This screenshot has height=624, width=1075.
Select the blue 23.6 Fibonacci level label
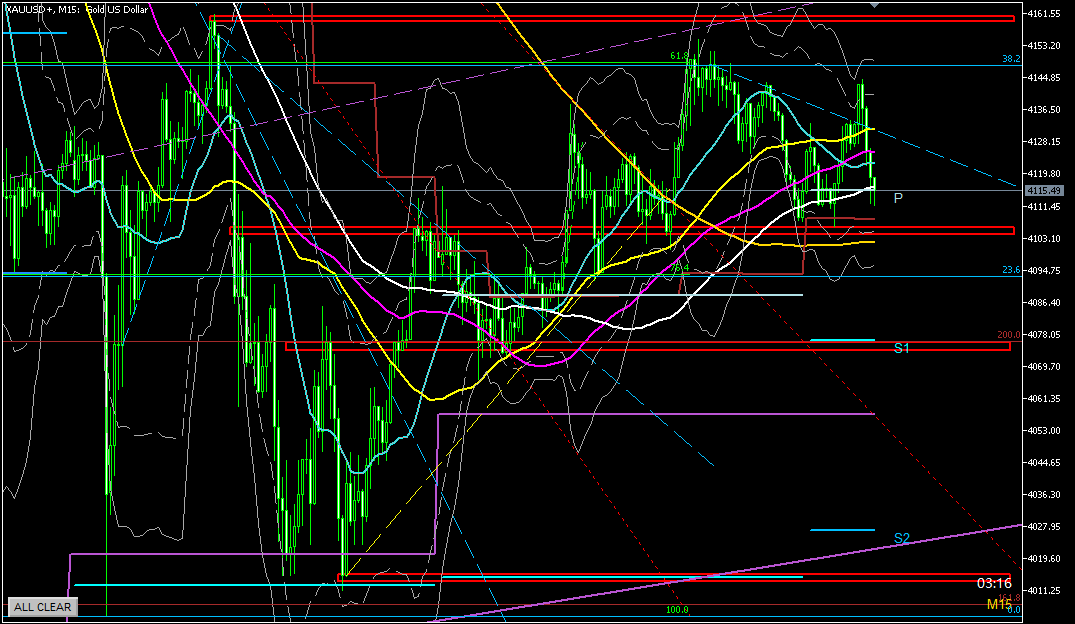click(1010, 271)
